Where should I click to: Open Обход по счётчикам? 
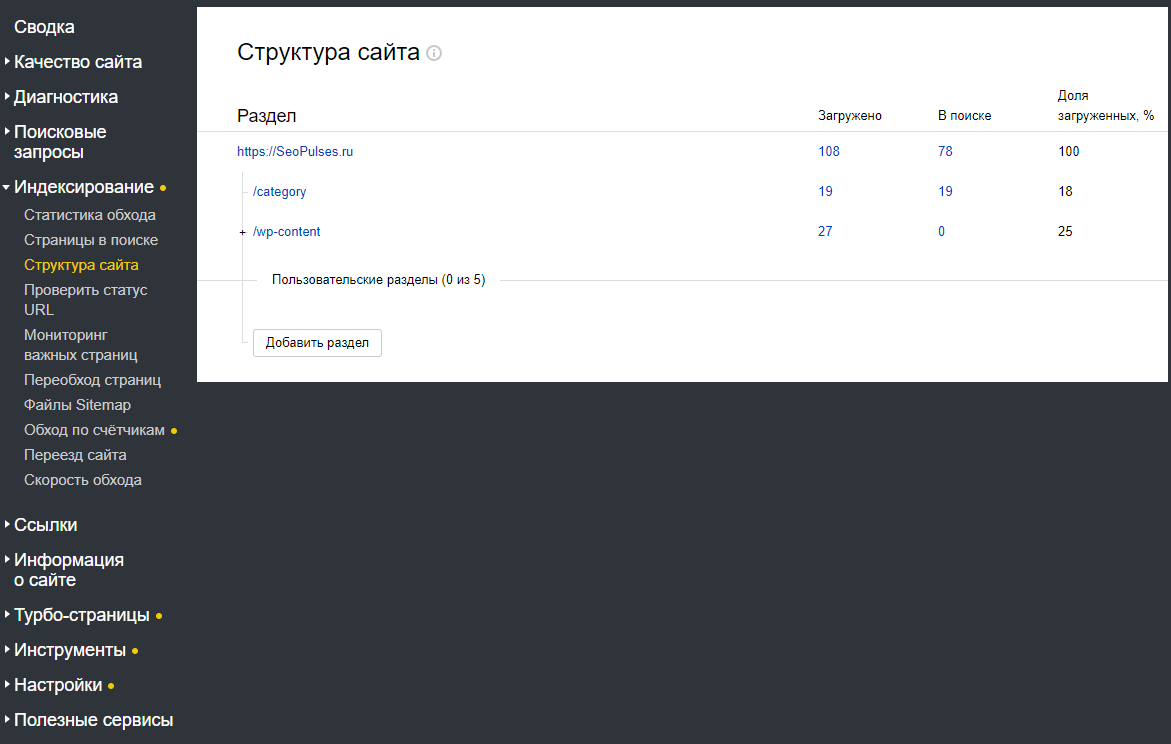coord(94,430)
